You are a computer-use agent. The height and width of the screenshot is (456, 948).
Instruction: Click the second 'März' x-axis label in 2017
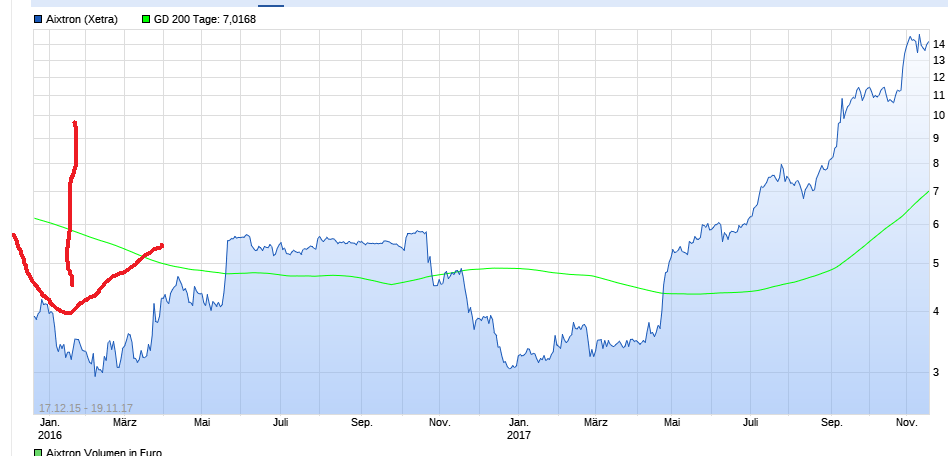pyautogui.click(x=595, y=422)
